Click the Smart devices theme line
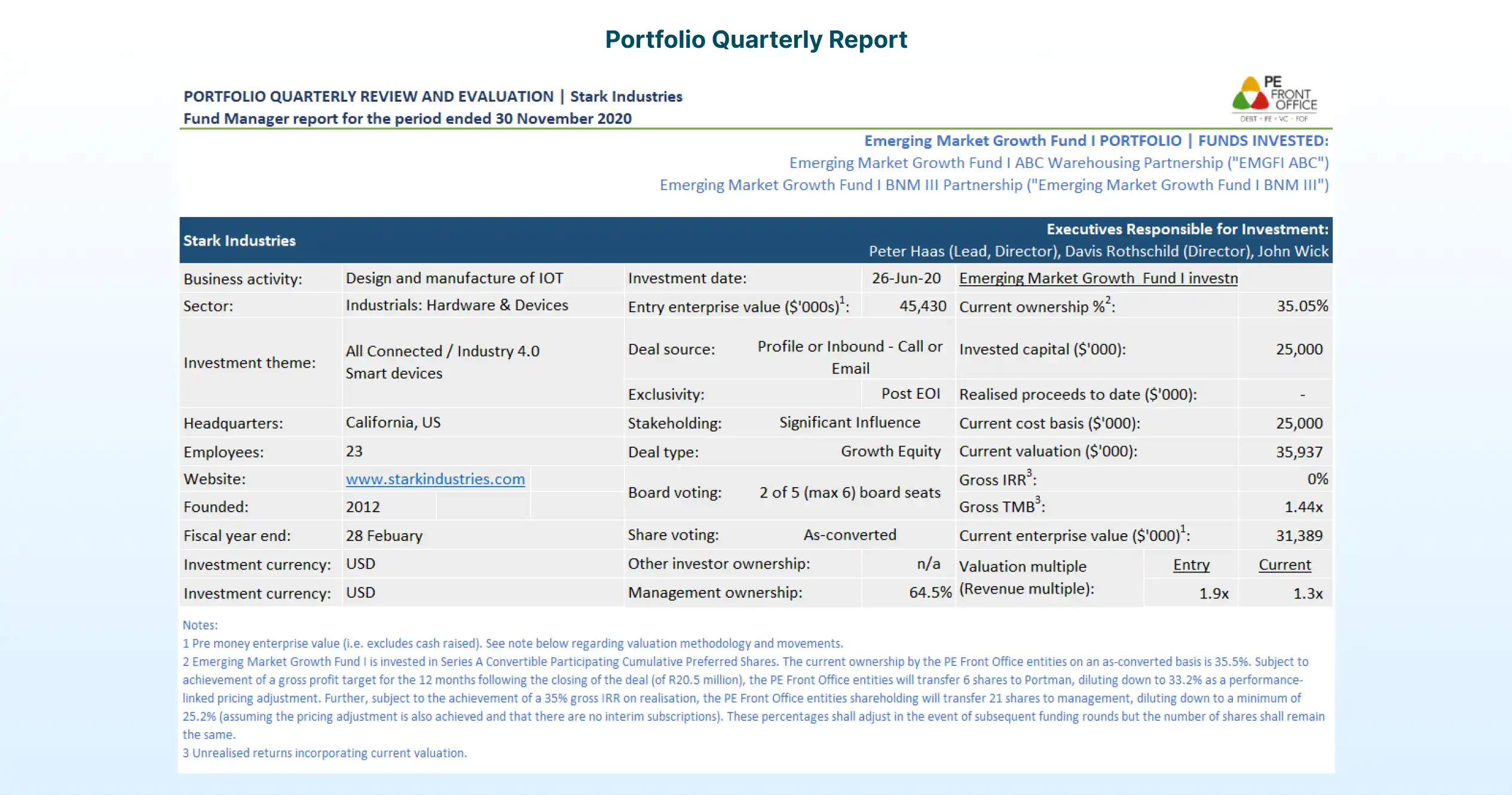The image size is (1512, 795). pyautogui.click(x=394, y=374)
